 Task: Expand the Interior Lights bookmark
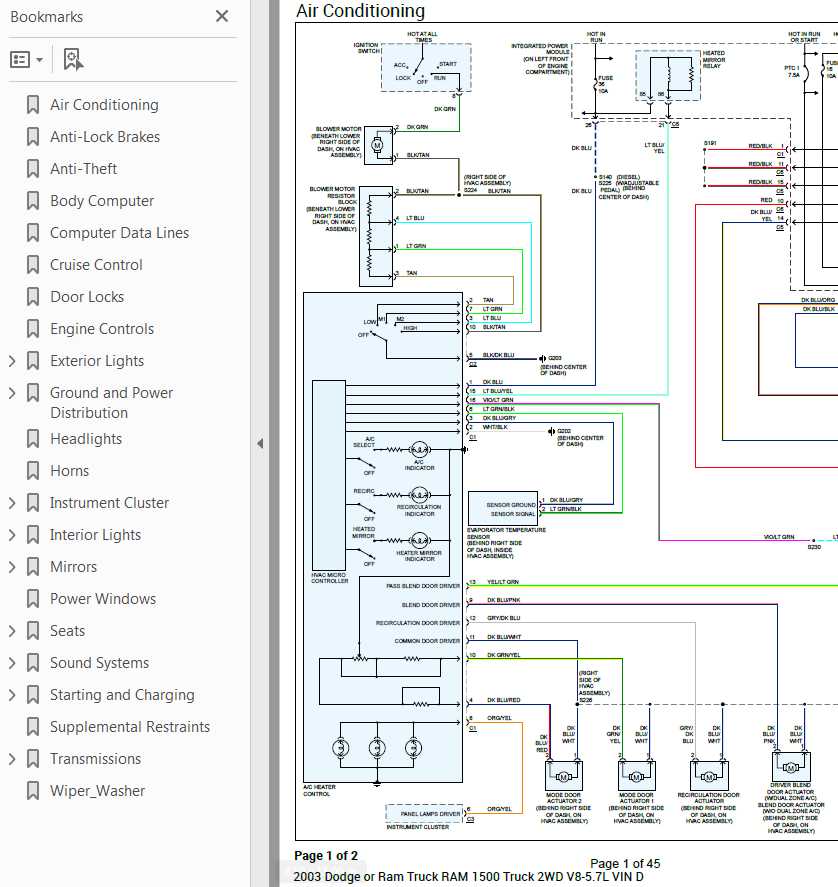tap(12, 535)
